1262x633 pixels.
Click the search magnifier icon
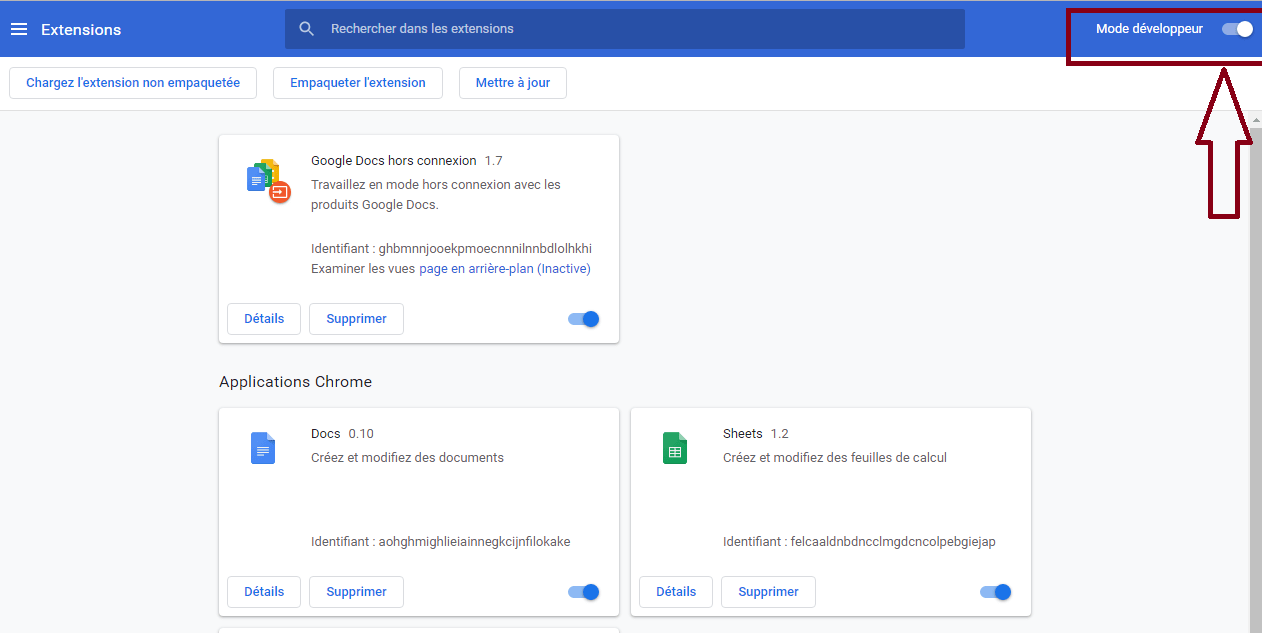click(307, 29)
